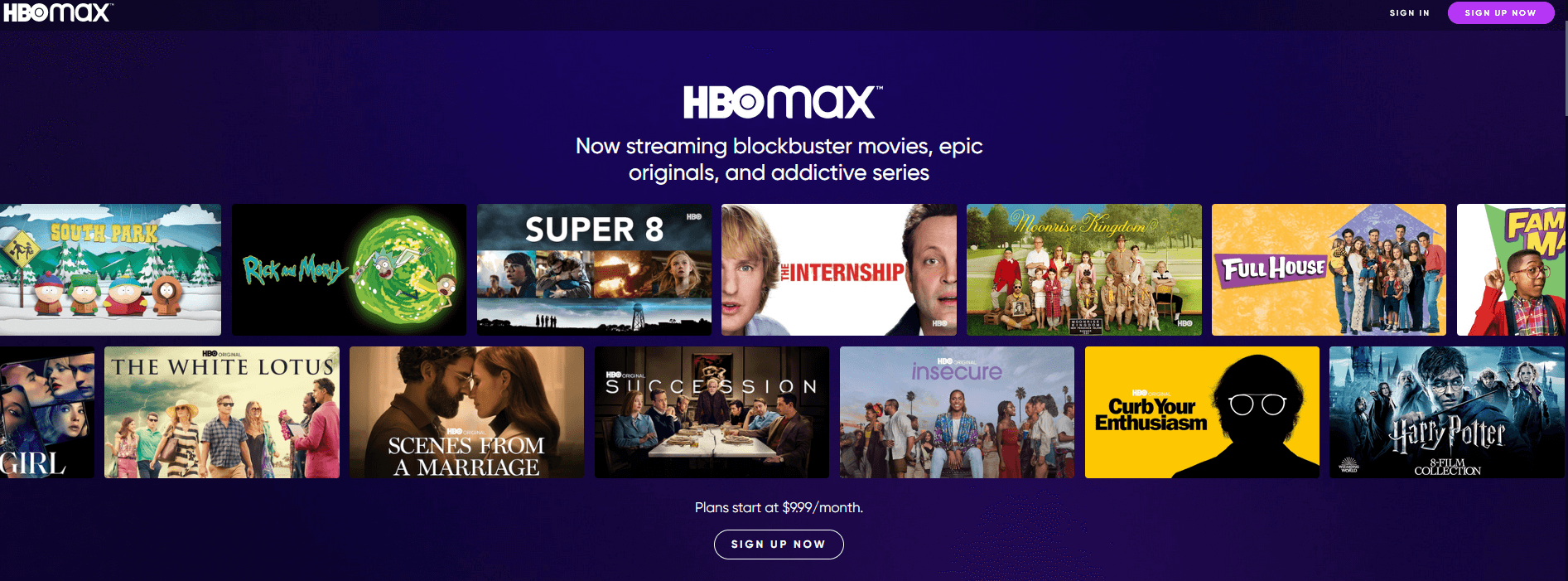Open Scenes From a Marriage tile

coord(466,412)
